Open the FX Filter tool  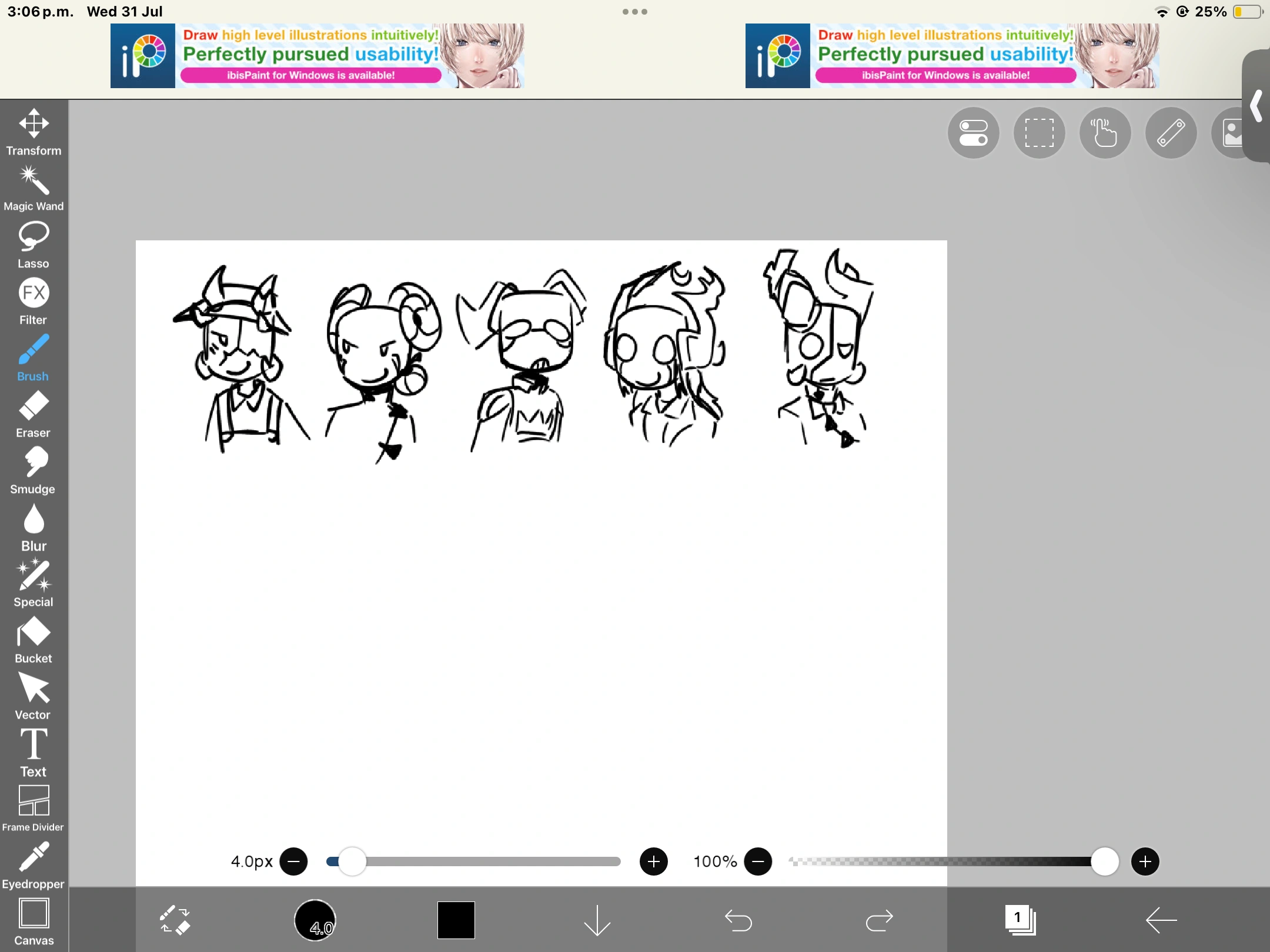pyautogui.click(x=34, y=301)
